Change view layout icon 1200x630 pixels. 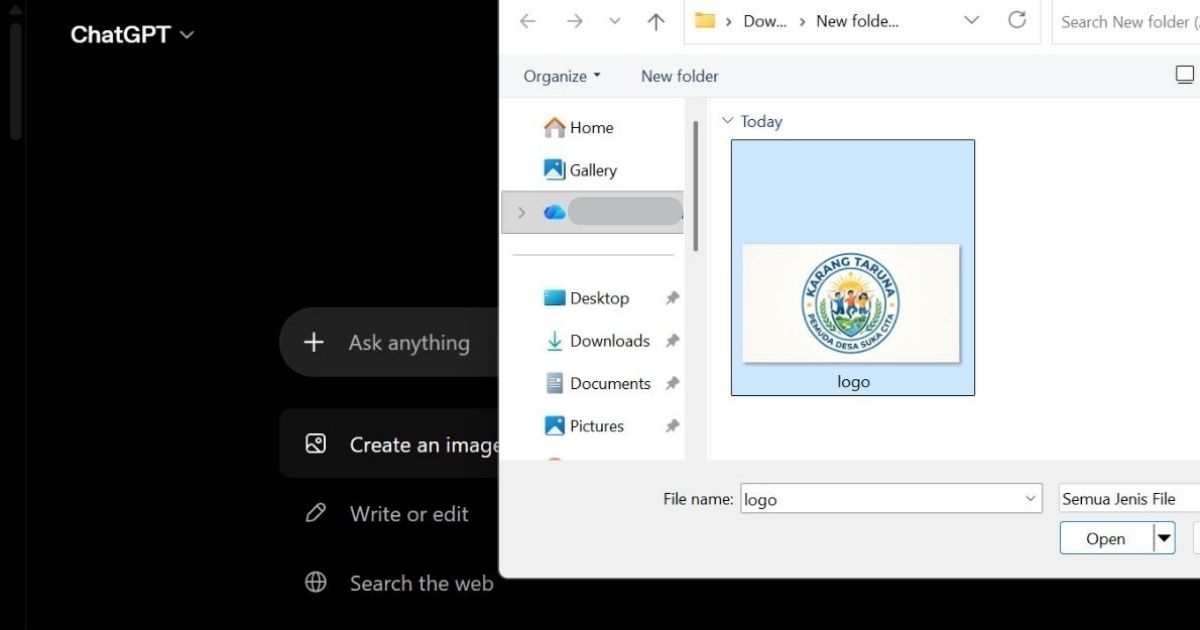1185,75
